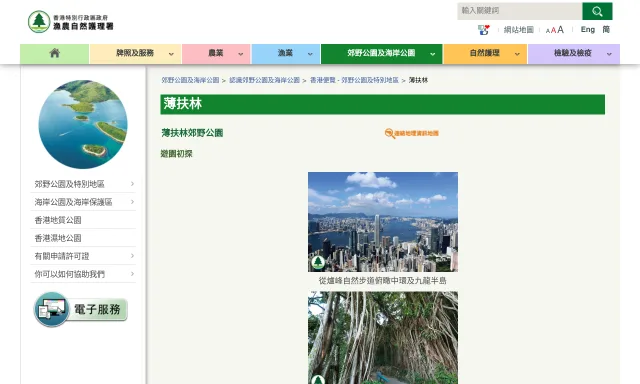Click the green search magnifier button

point(597,11)
